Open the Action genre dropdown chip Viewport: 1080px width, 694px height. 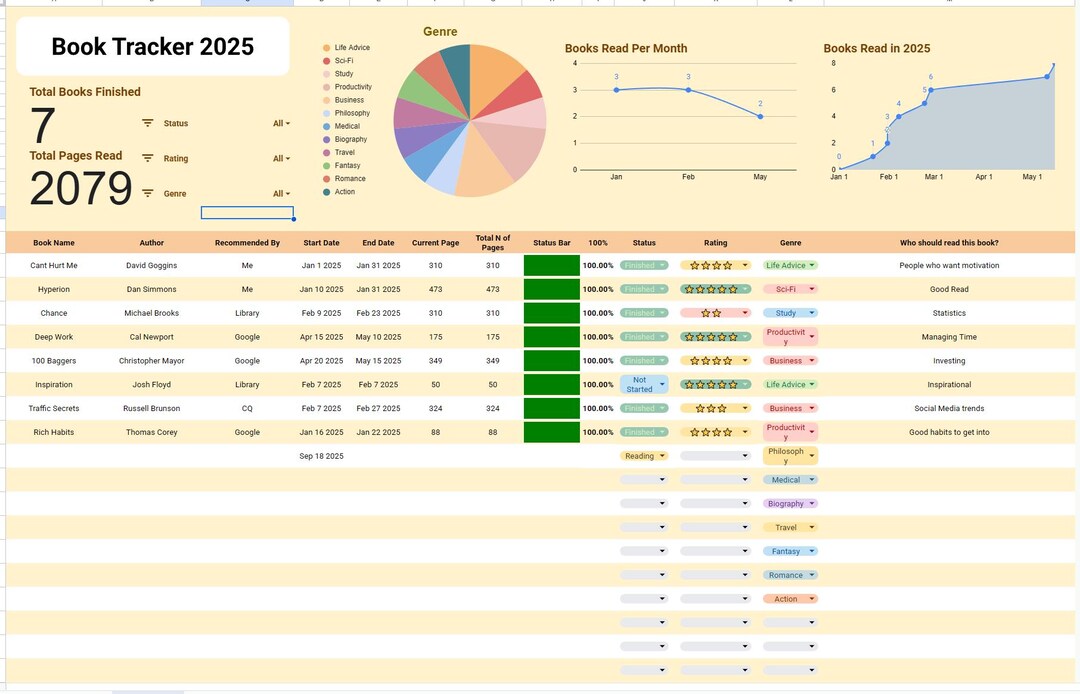pos(790,599)
